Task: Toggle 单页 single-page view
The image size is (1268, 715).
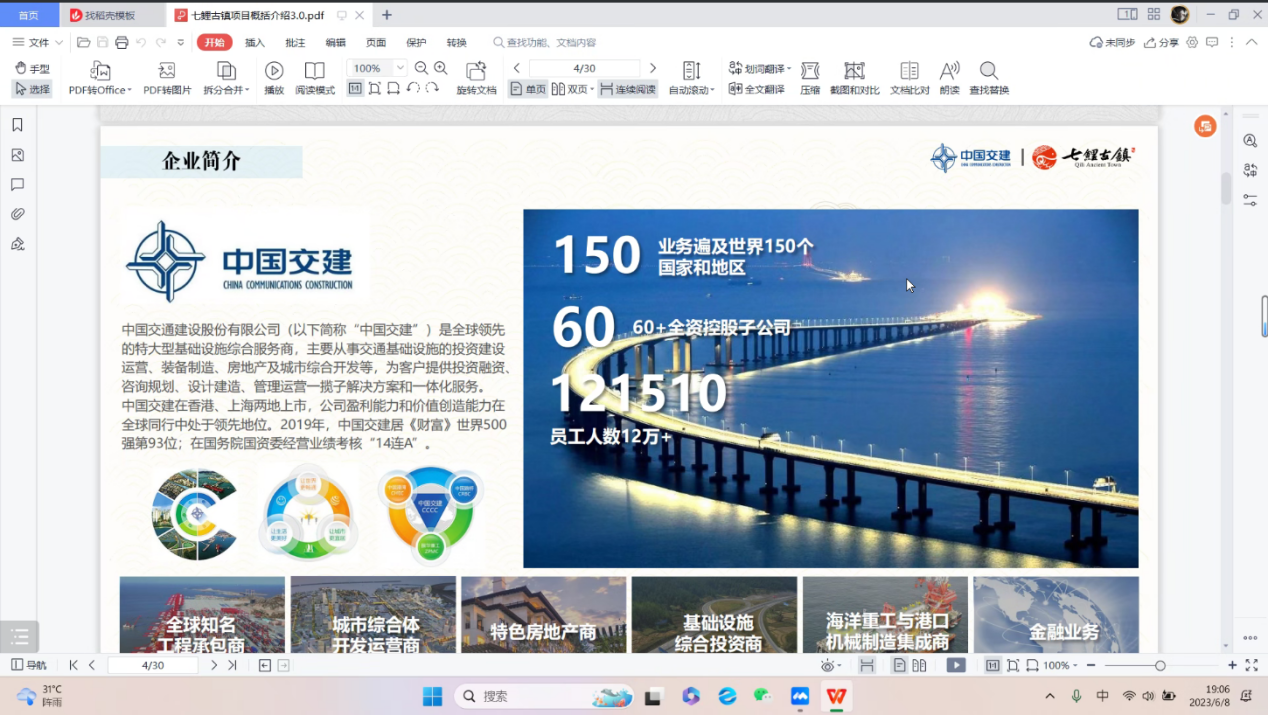Action: point(528,89)
